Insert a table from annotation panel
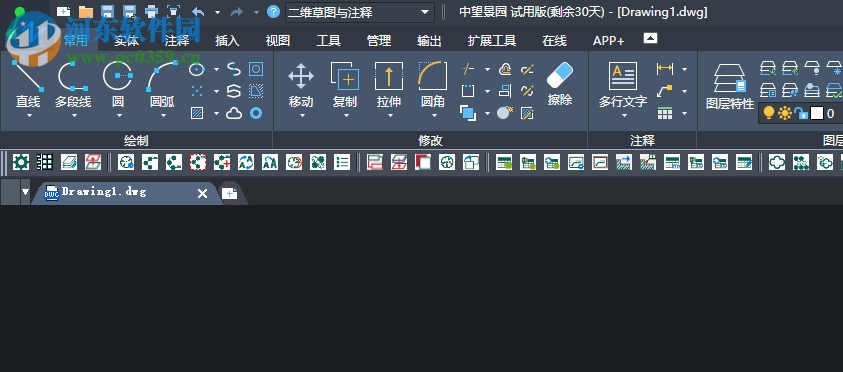This screenshot has height=372, width=843. 665,113
